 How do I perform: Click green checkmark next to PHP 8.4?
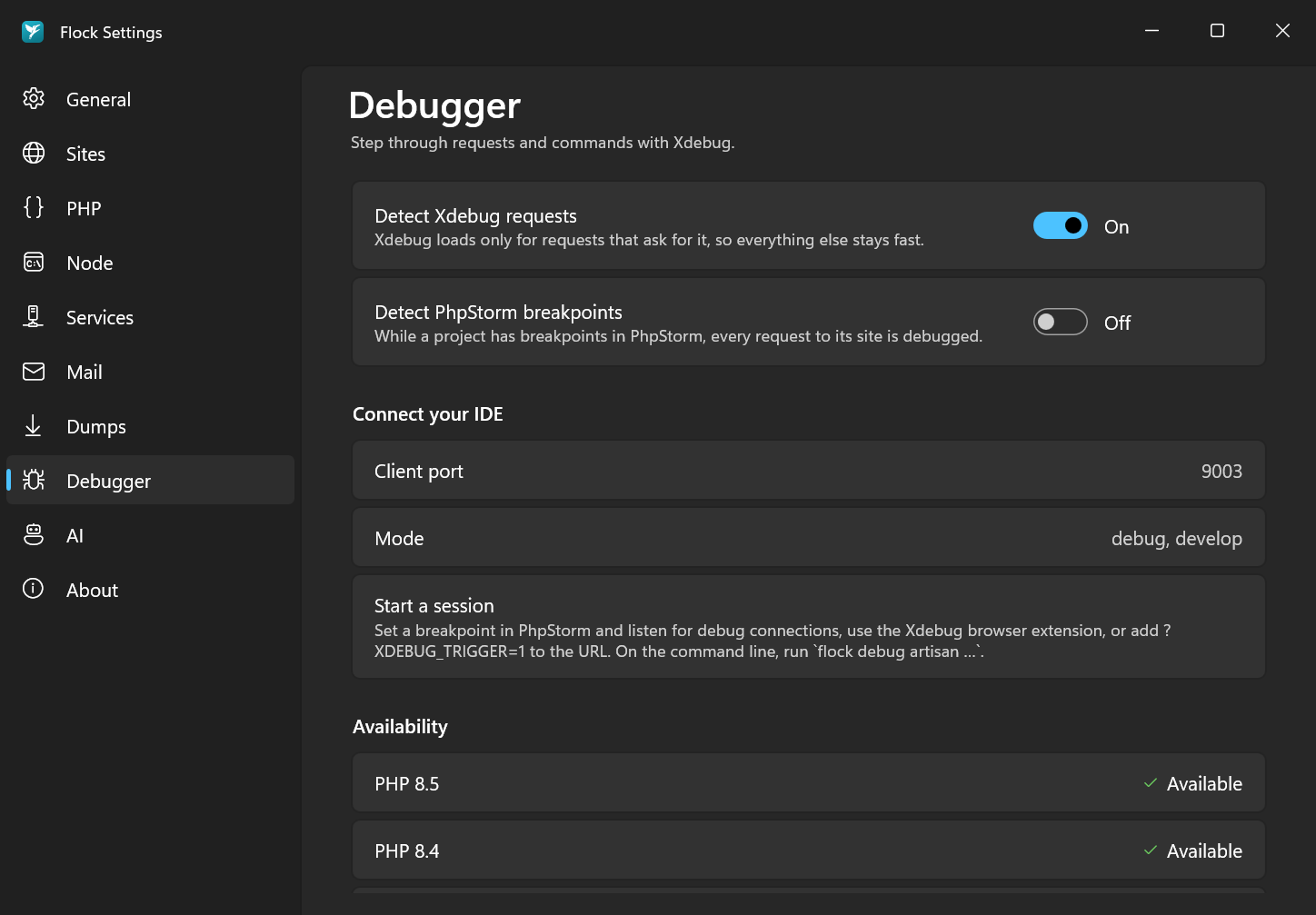coord(1151,850)
